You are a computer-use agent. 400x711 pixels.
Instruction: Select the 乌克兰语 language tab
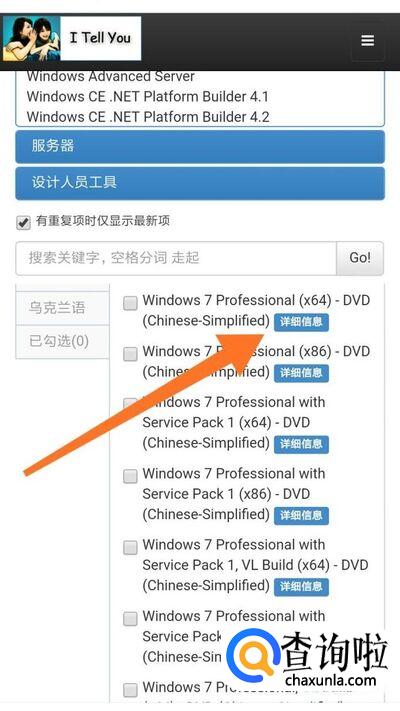click(x=63, y=308)
